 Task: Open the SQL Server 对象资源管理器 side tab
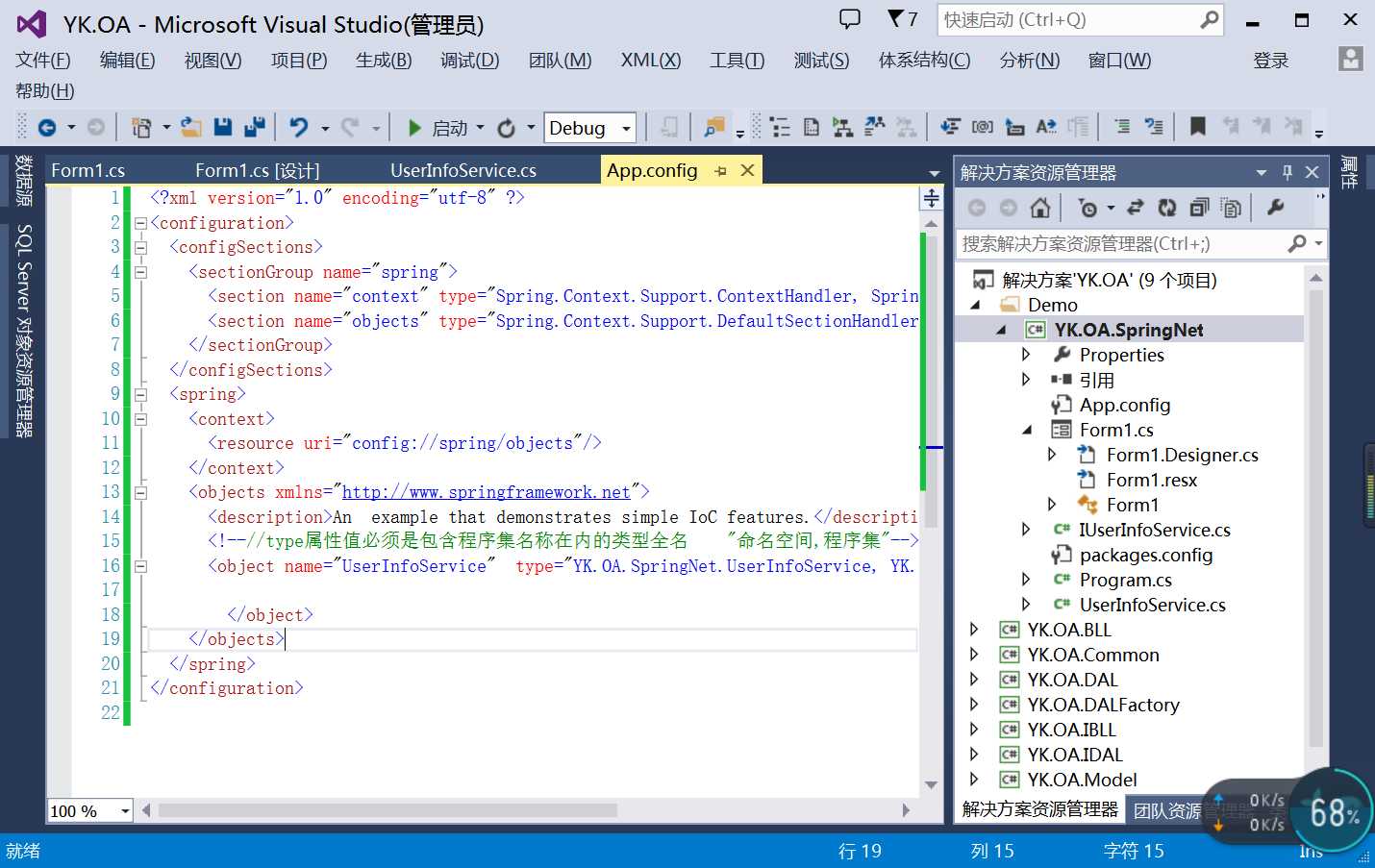[23, 332]
